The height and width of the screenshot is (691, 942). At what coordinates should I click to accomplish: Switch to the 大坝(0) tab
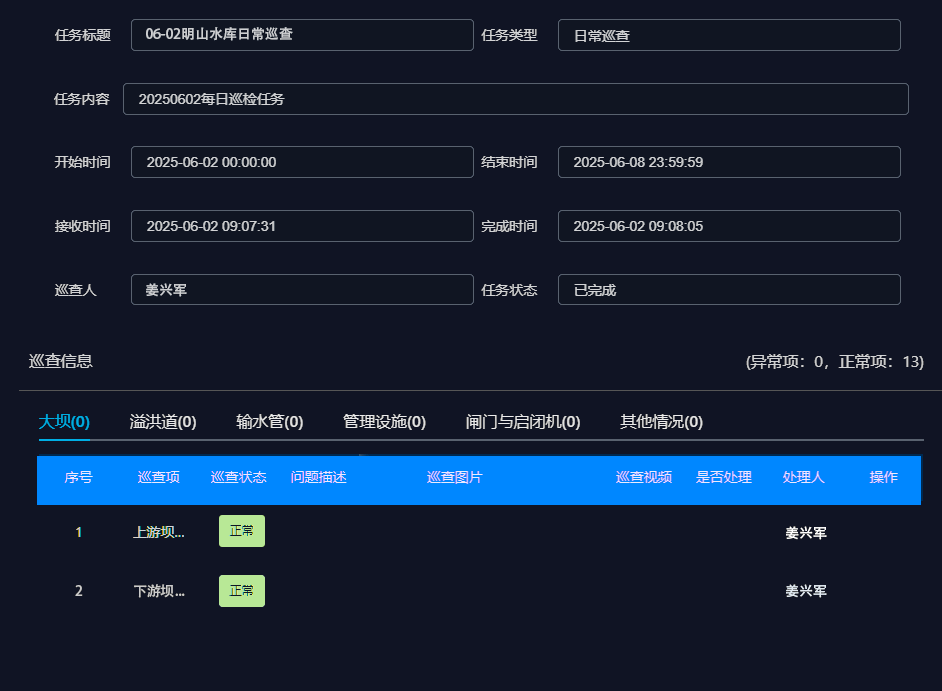click(64, 422)
